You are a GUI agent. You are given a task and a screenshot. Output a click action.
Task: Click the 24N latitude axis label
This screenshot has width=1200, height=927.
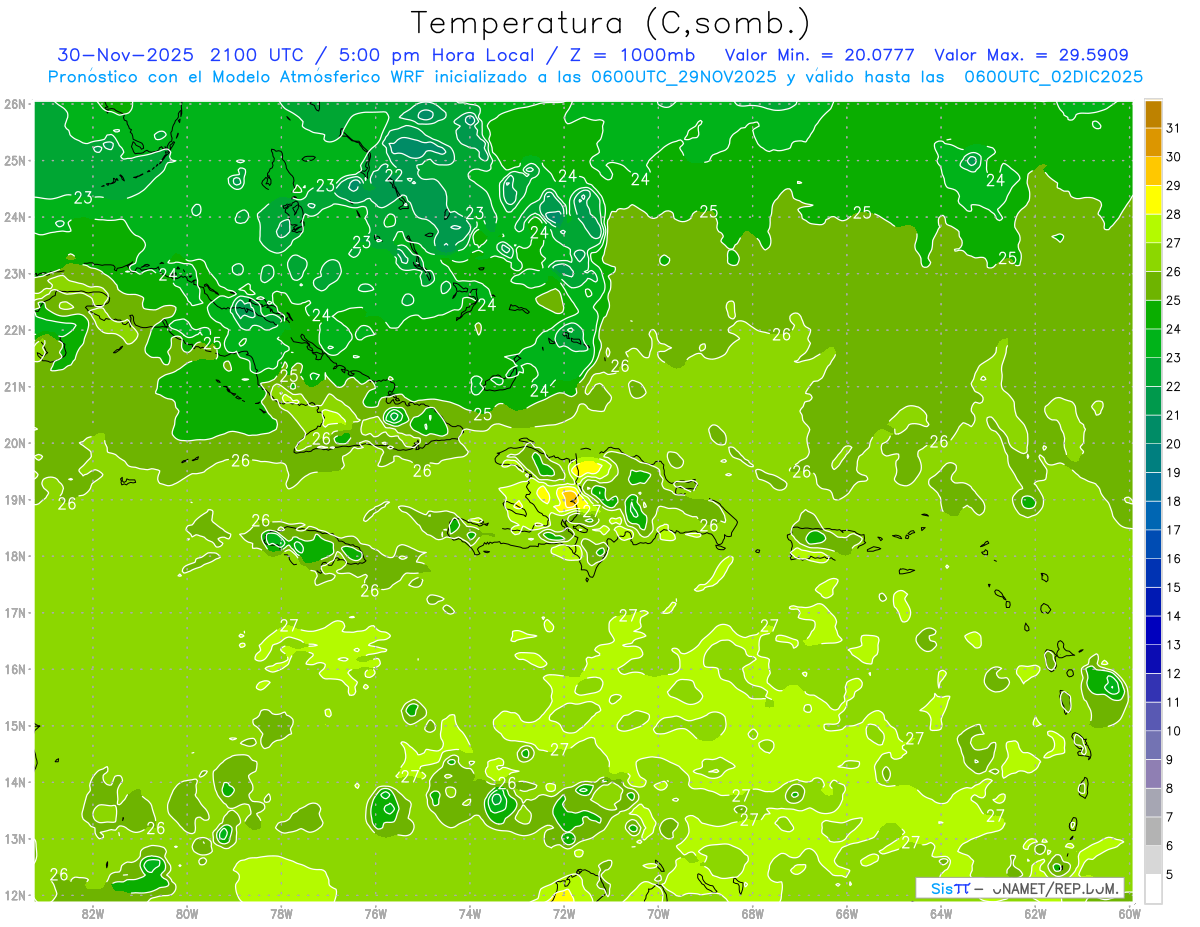point(15,217)
